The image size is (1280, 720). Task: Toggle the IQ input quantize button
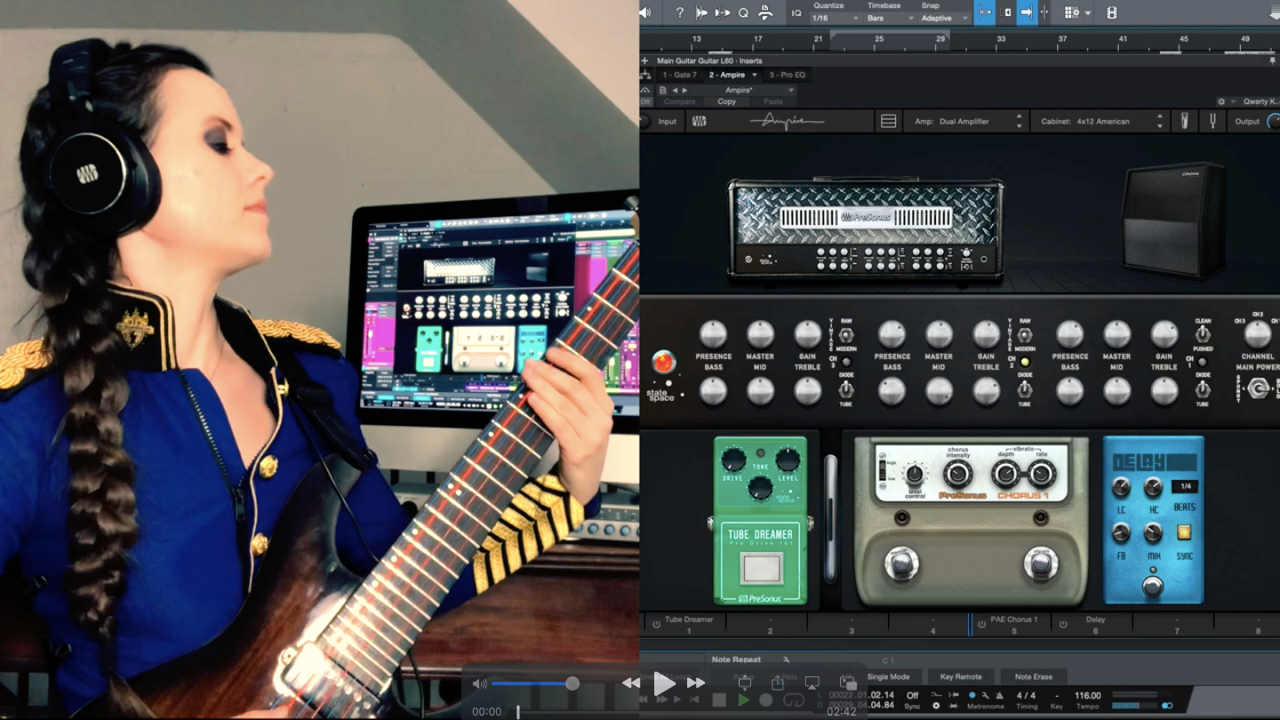(796, 13)
